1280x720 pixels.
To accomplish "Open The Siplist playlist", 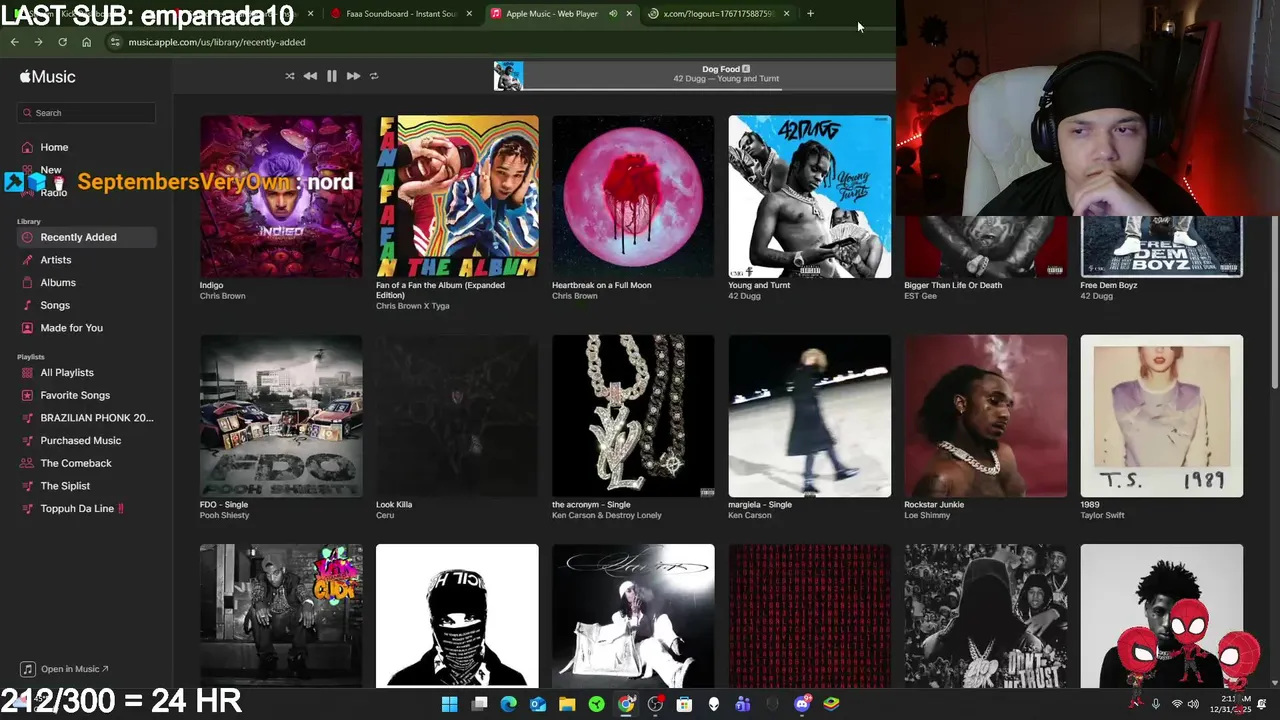I will (86, 486).
